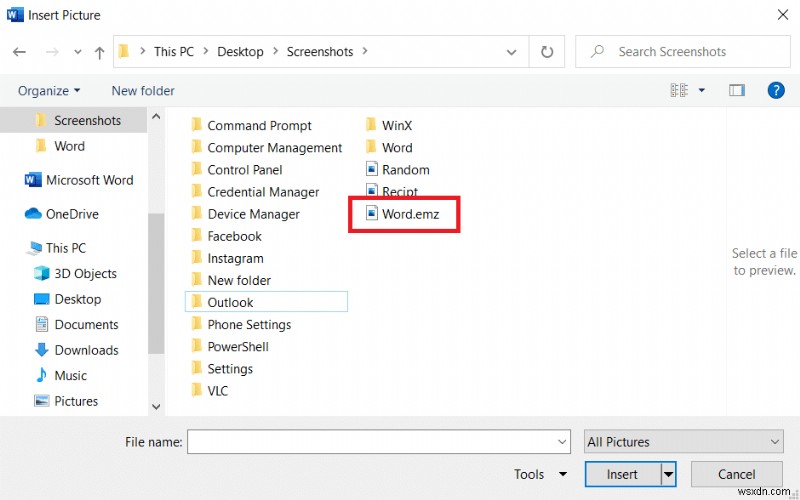Click the Desktop breadcrumb in address bar
800x500 pixels.
pos(240,51)
